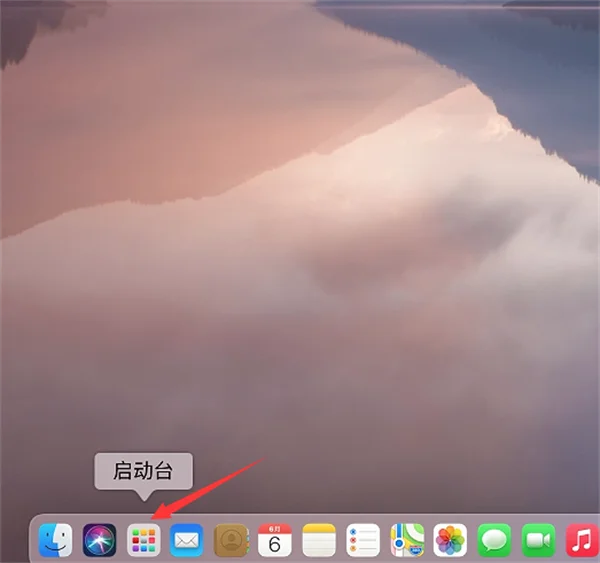
Task: Open Calendar showing date 6
Action: [x=275, y=540]
